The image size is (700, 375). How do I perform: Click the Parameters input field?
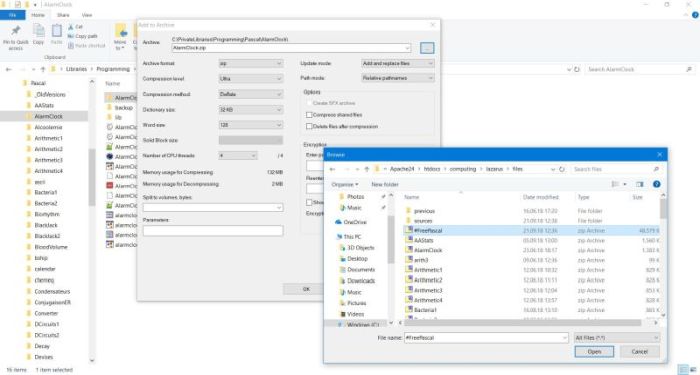click(213, 231)
